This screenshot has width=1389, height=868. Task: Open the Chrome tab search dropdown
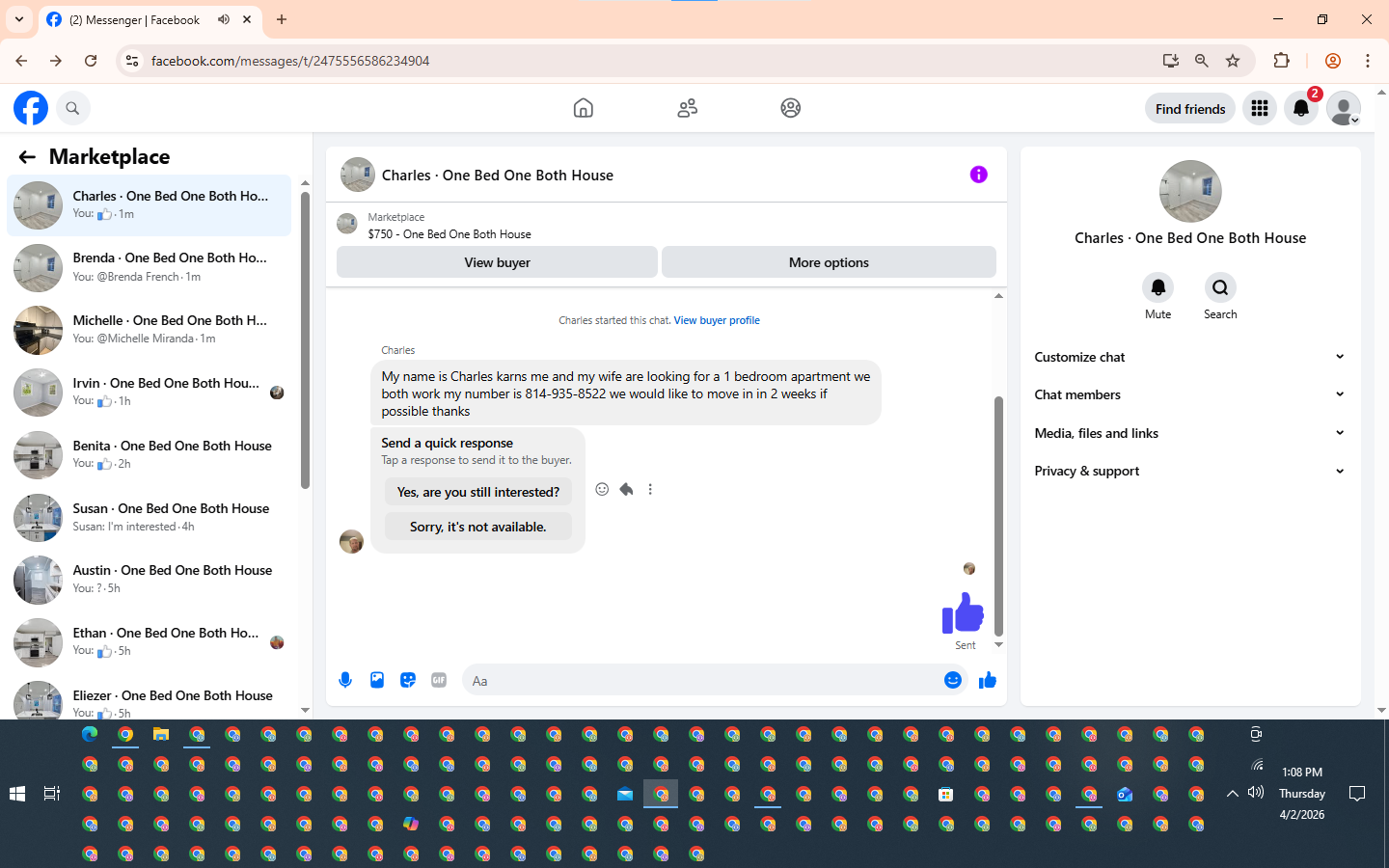pos(19,19)
